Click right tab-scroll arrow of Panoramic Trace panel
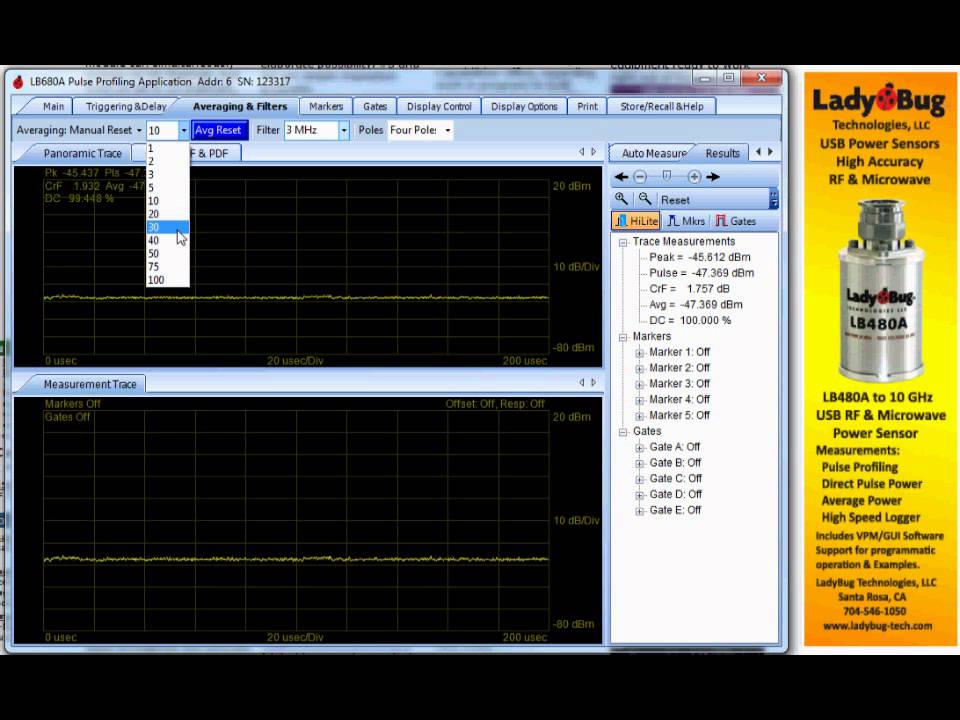 pyautogui.click(x=593, y=152)
